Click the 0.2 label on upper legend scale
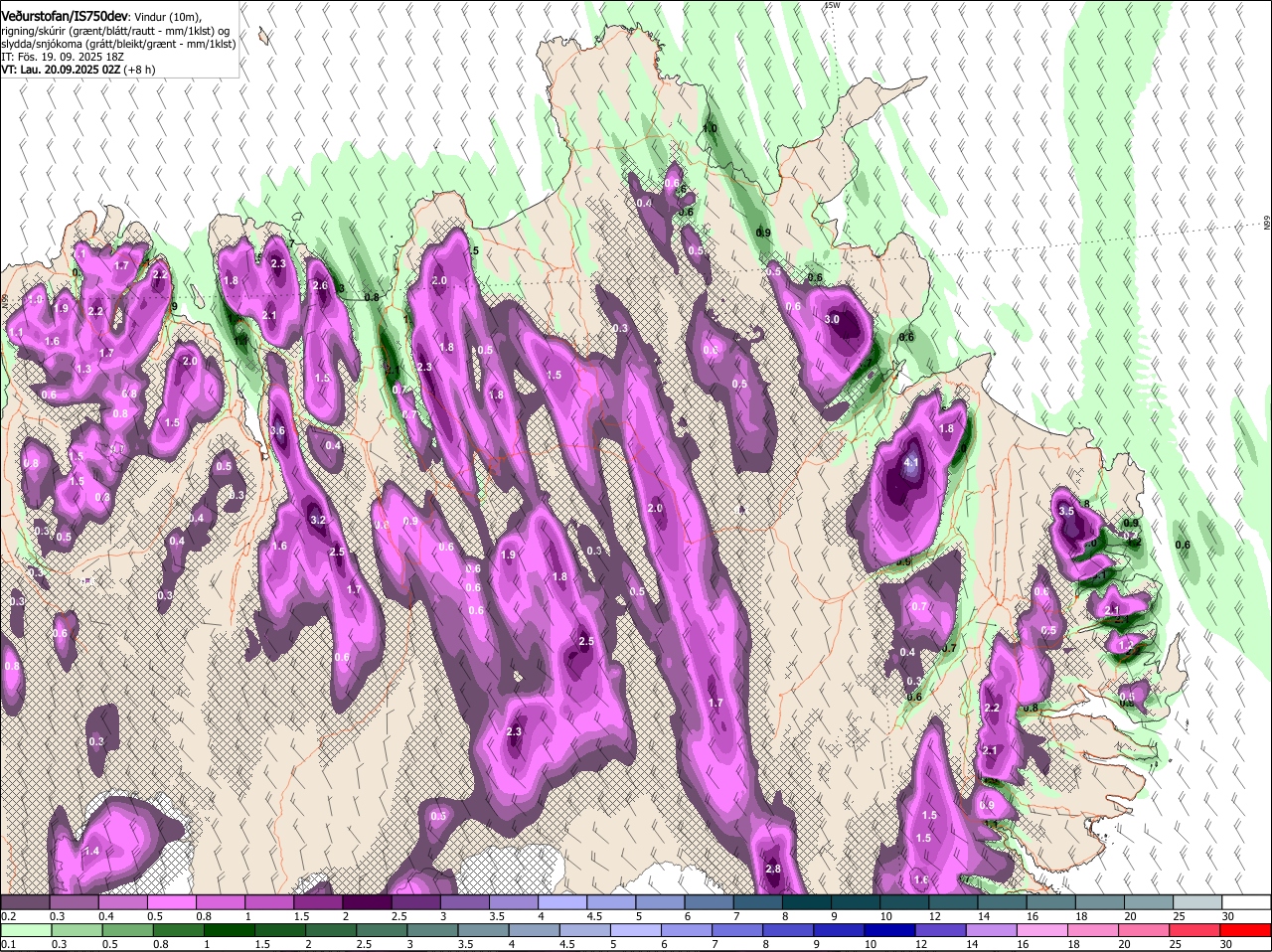Viewport: 1272px width, 952px height. 8,916
